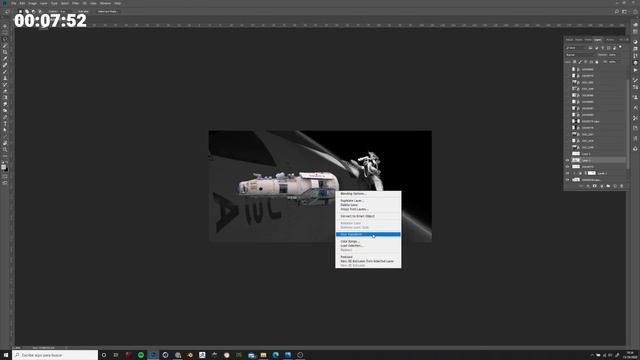640x360 pixels.
Task: Toggle Lock transparent pixels button
Action: pyautogui.click(x=574, y=62)
